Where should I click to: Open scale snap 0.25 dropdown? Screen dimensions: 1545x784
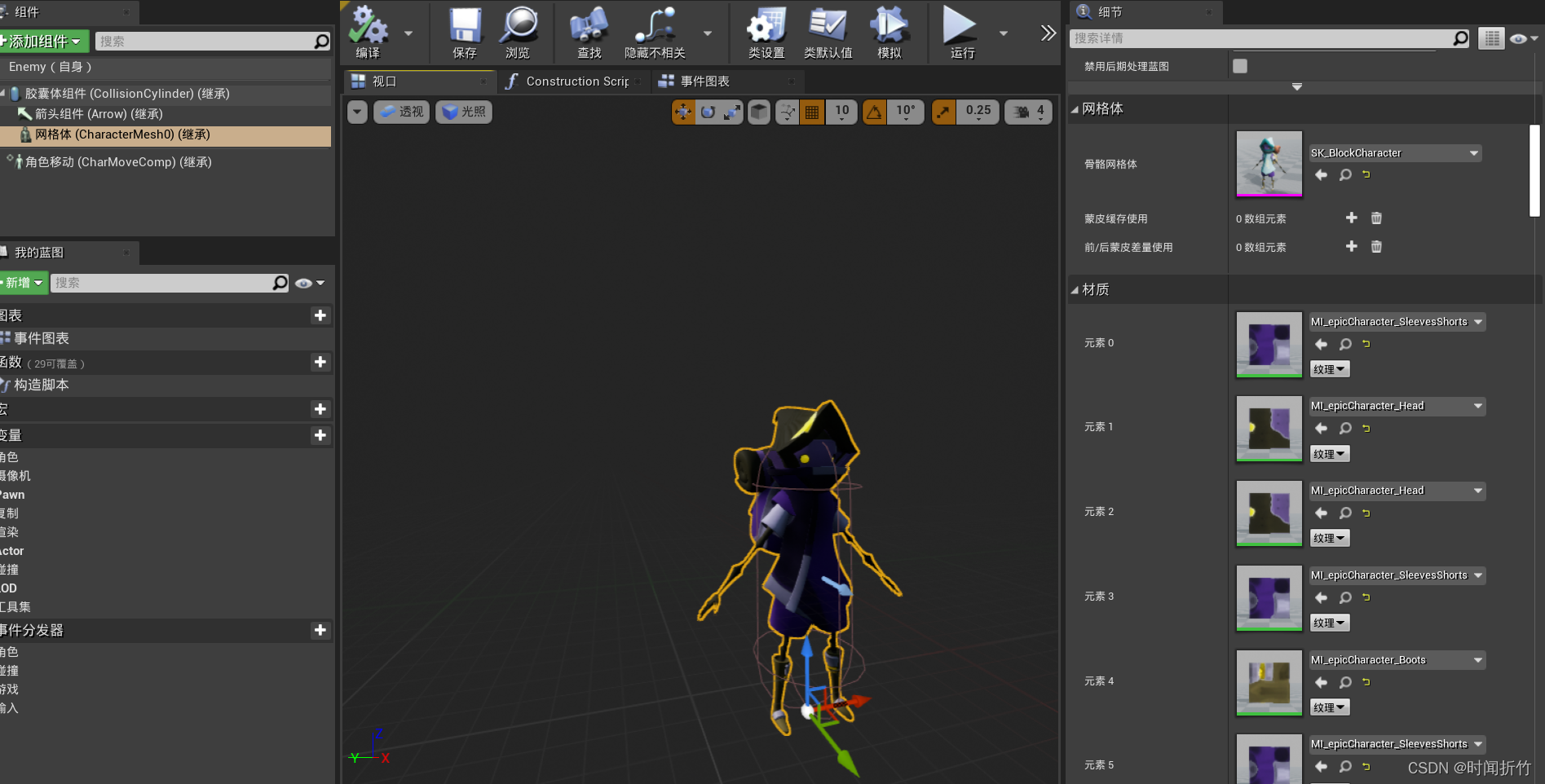(x=978, y=112)
